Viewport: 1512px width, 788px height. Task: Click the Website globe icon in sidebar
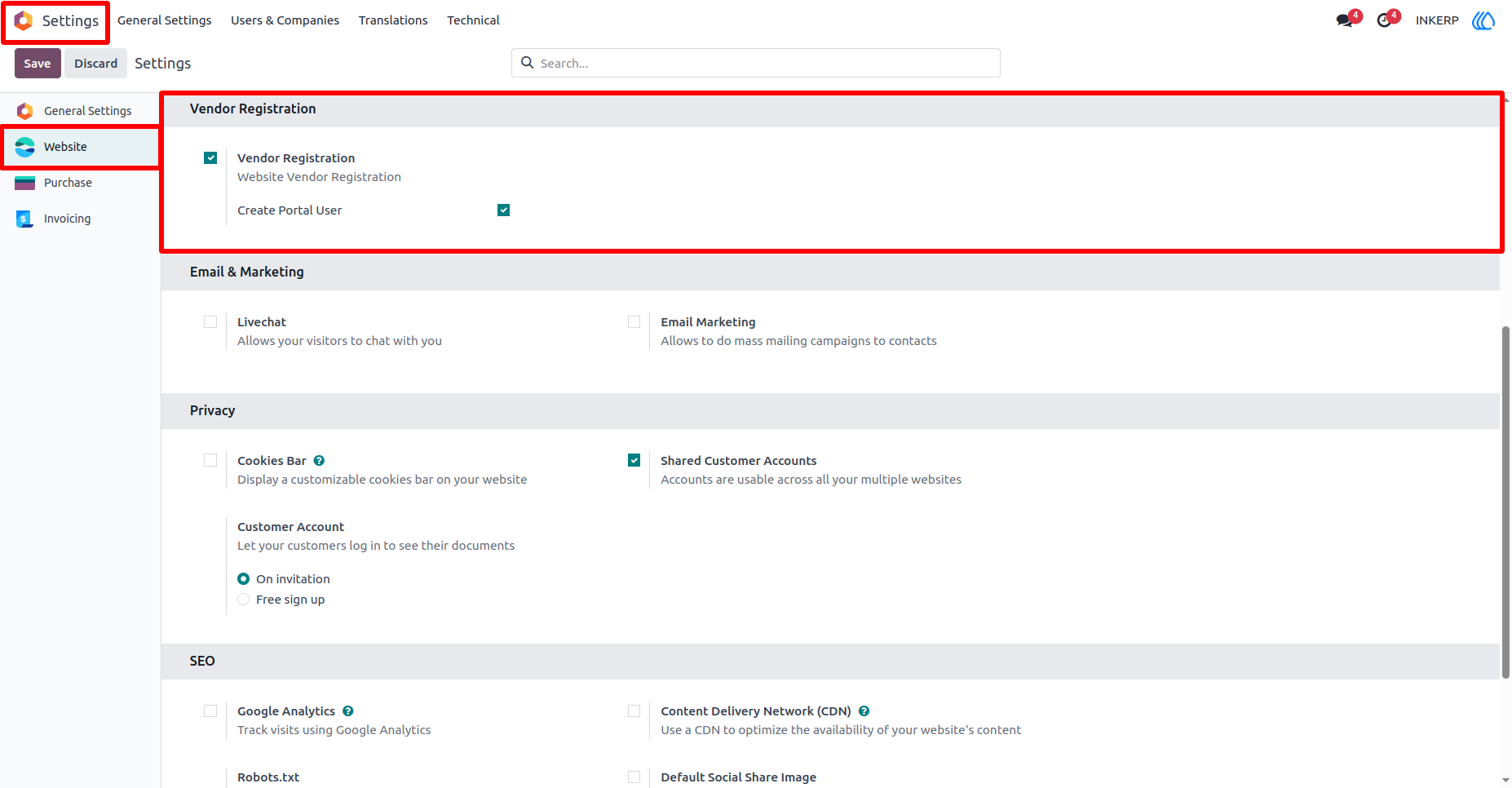point(25,147)
